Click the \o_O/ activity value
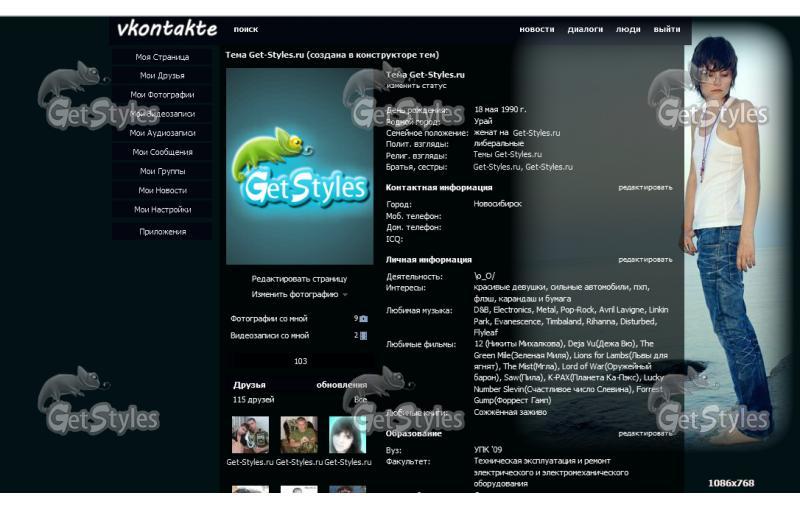This screenshot has height=509, width=800. point(484,276)
